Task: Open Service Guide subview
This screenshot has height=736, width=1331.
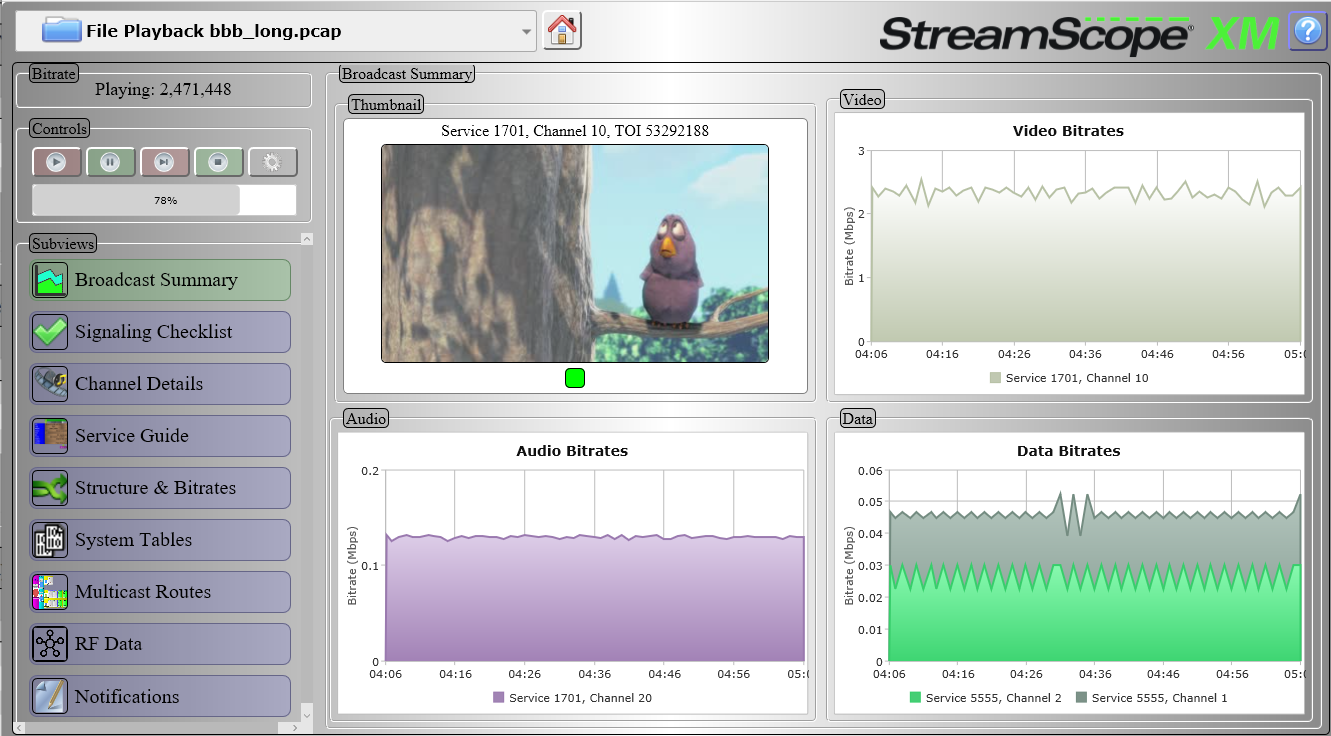Action: click(x=160, y=436)
